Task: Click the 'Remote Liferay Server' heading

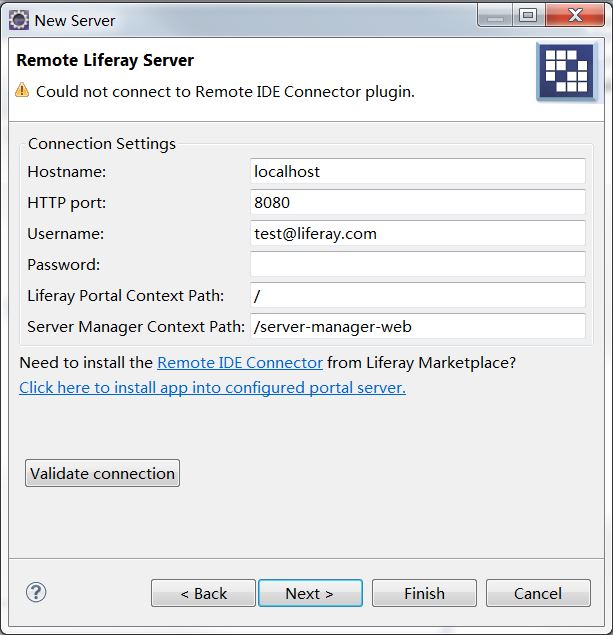Action: (x=105, y=60)
